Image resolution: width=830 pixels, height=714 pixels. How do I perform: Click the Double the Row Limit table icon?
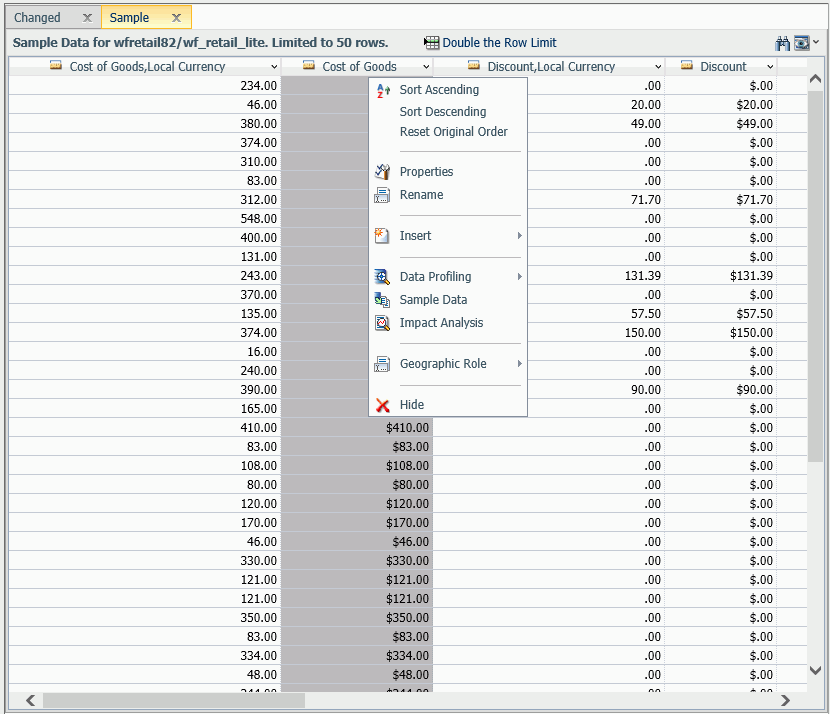(431, 43)
